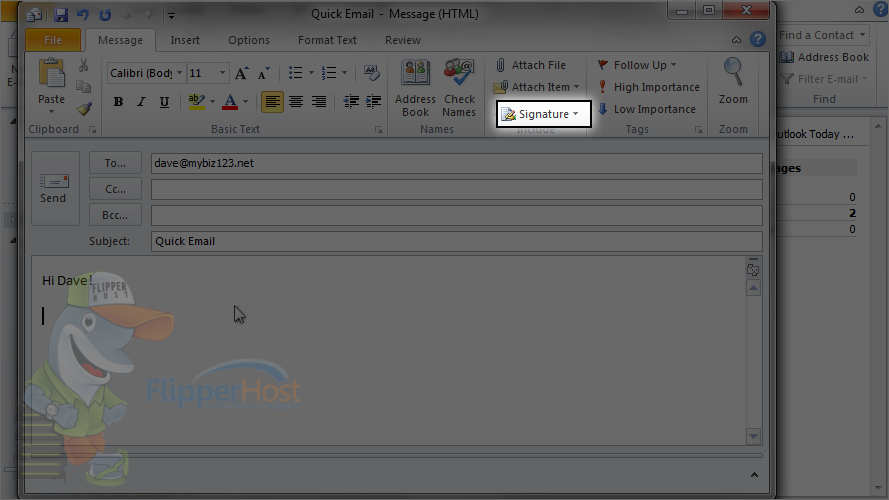889x500 pixels.
Task: Toggle Center text alignment
Action: point(295,102)
